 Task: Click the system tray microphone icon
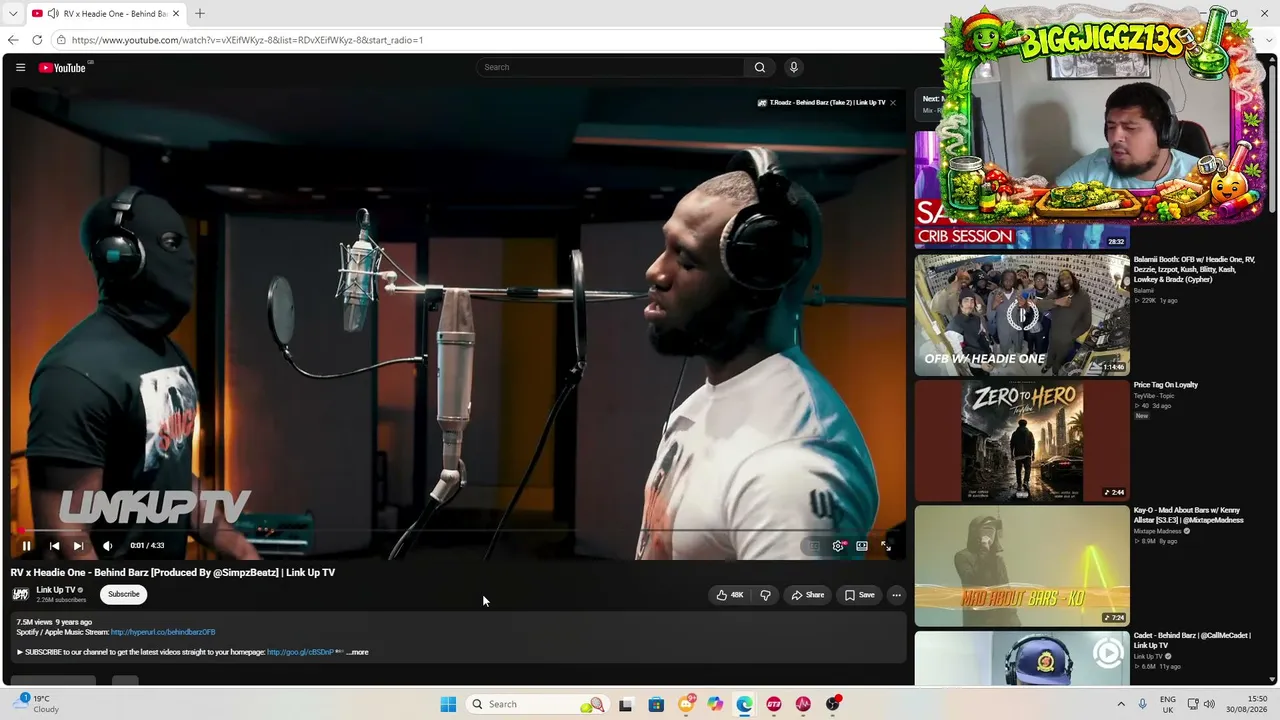coord(1143,704)
